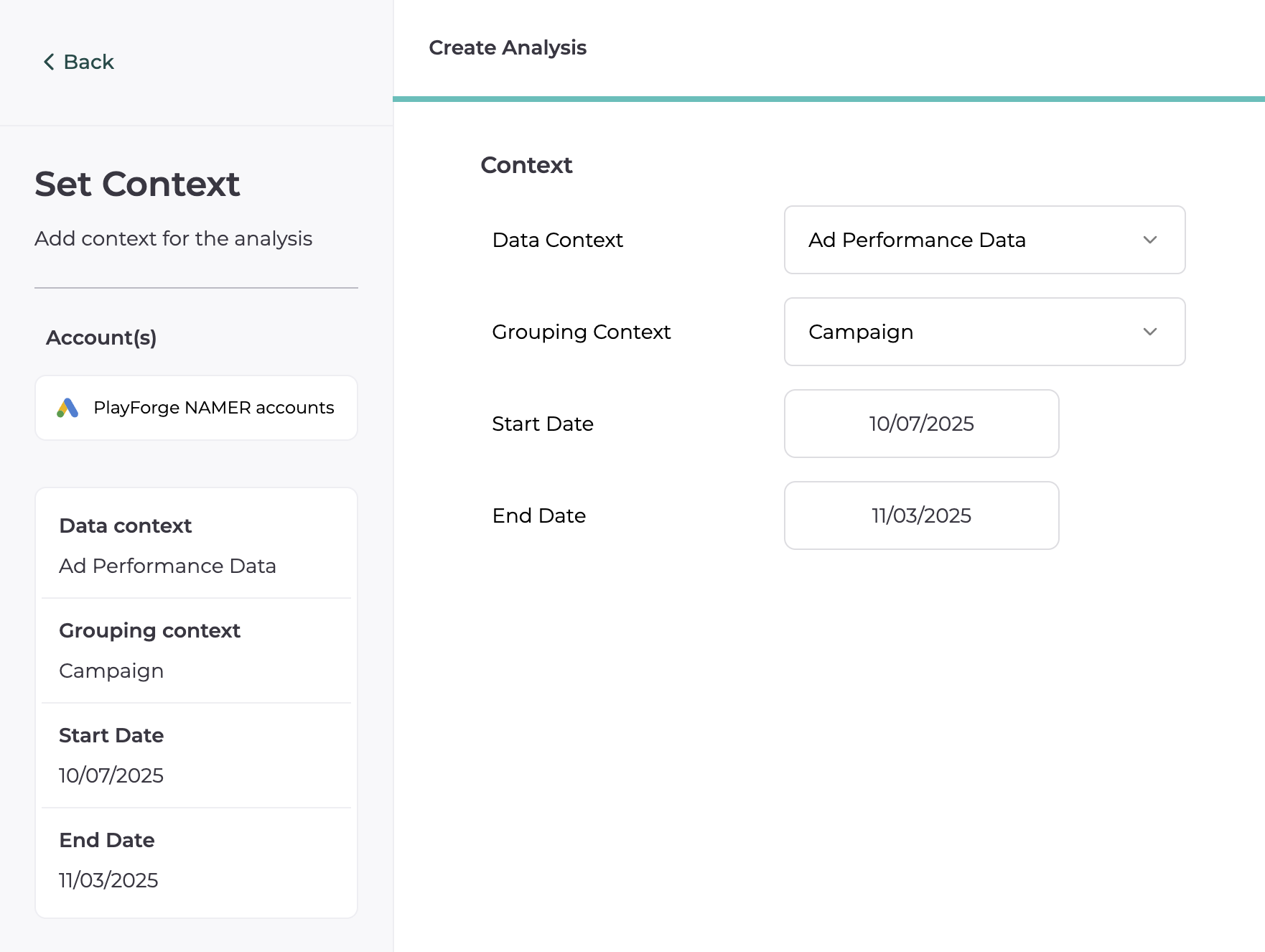Click the End Date input field

921,515
